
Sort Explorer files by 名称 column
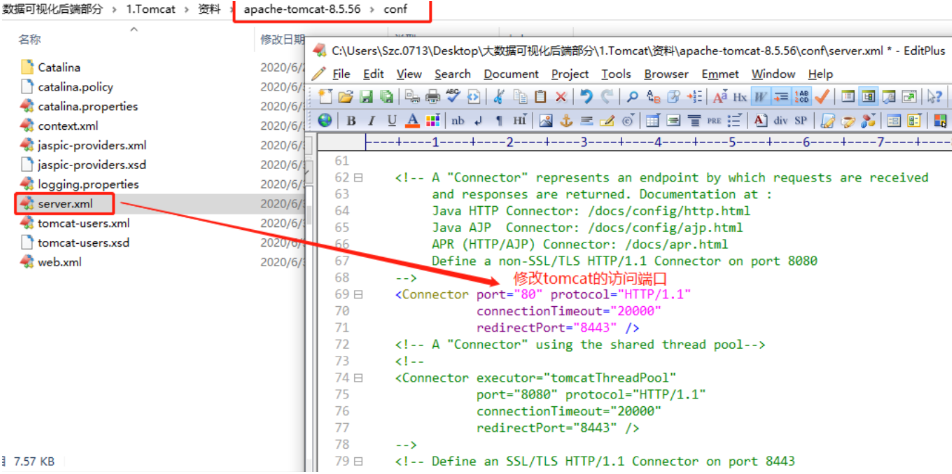point(29,39)
